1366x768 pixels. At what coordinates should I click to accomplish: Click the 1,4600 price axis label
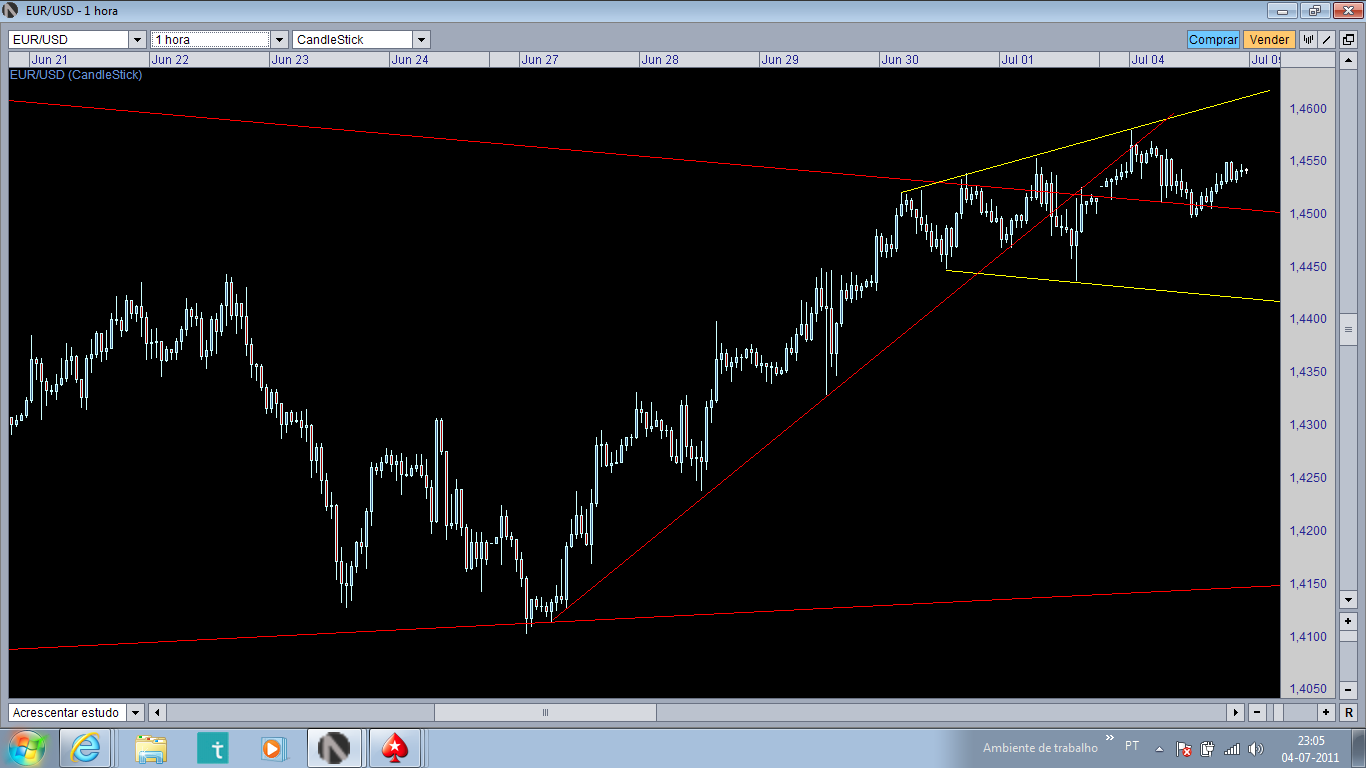click(x=1309, y=108)
